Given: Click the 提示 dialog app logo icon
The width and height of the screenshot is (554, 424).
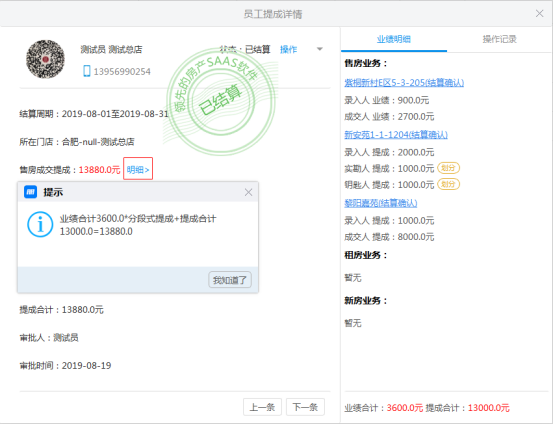Looking at the screenshot, I should pos(30,192).
